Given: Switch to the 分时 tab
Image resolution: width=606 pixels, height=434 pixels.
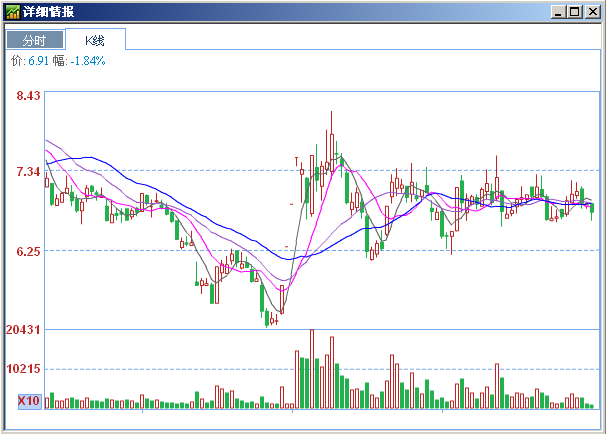Looking at the screenshot, I should click(35, 40).
